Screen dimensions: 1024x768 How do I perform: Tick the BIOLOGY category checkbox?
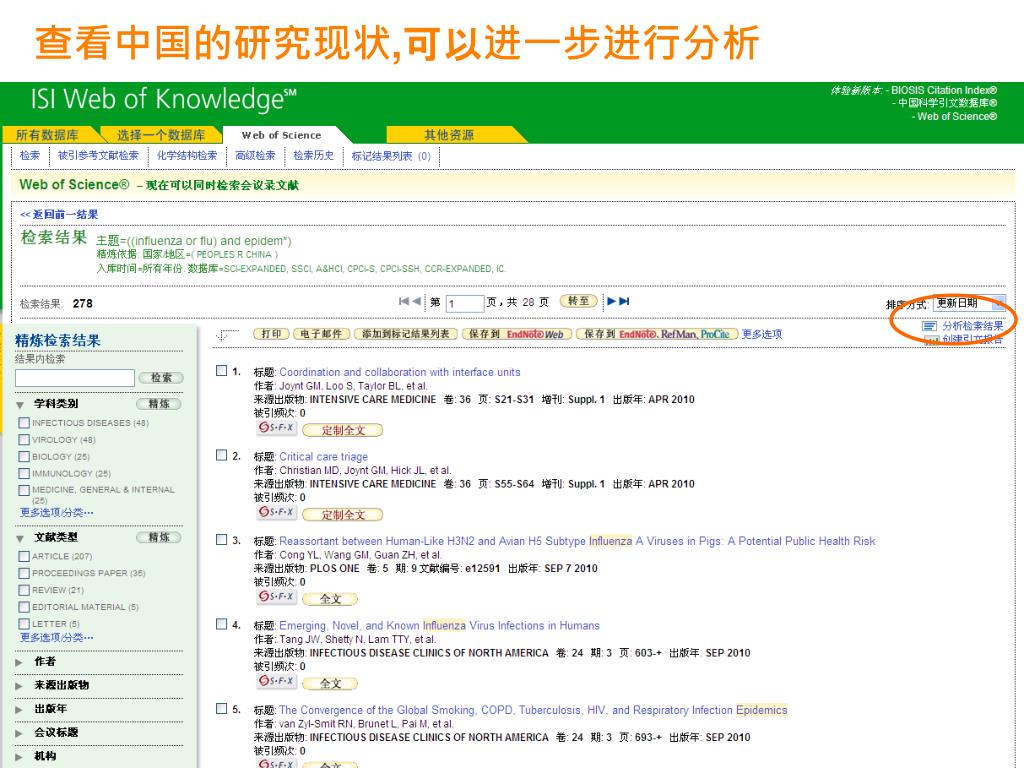click(x=24, y=456)
